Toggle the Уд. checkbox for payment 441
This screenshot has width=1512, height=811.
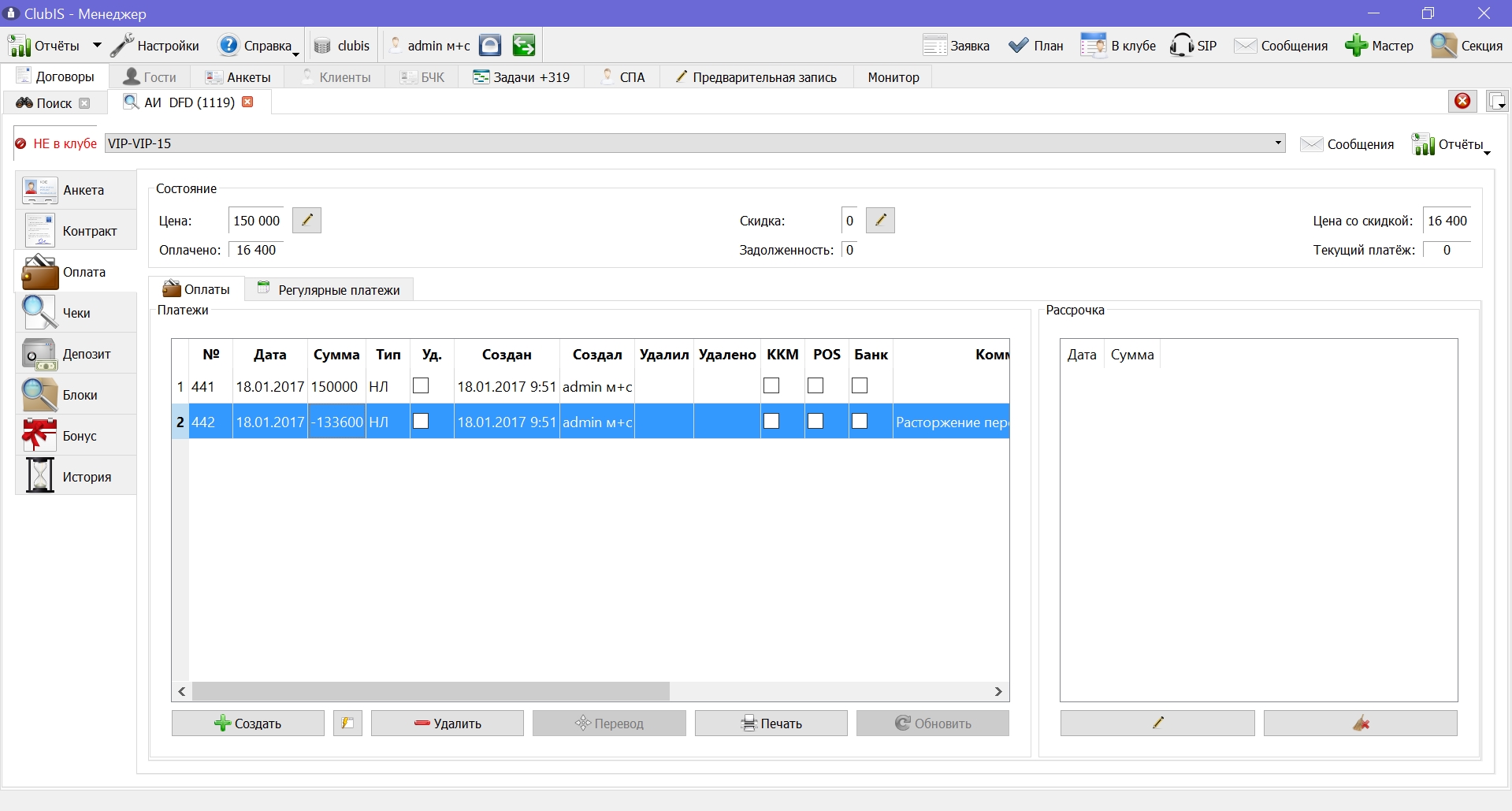pos(421,385)
